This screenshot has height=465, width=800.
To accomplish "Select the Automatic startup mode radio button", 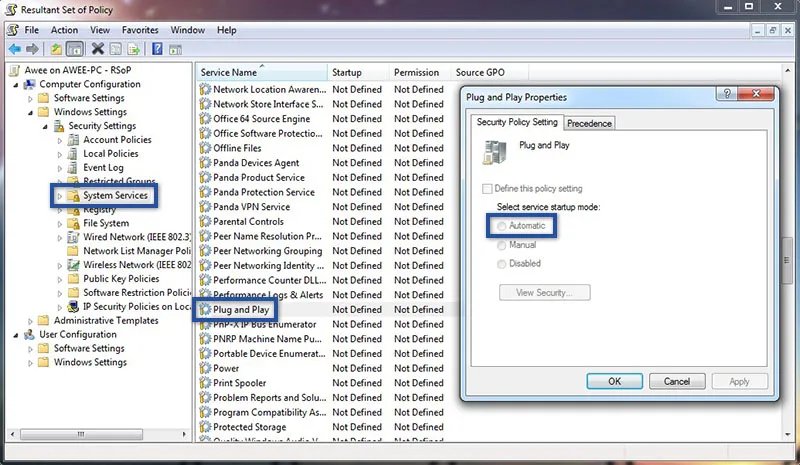I will 502,226.
